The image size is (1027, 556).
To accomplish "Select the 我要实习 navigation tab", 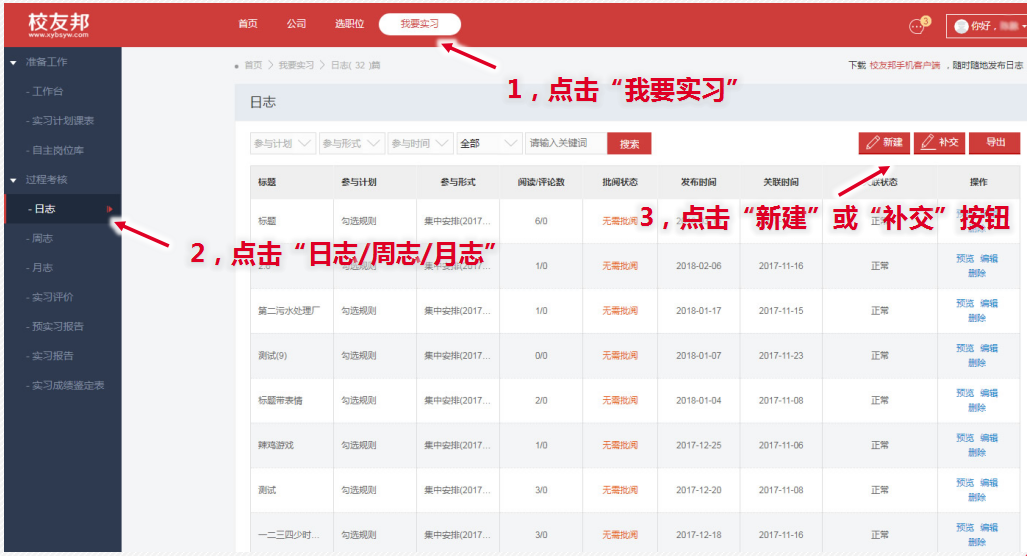I will coord(420,24).
